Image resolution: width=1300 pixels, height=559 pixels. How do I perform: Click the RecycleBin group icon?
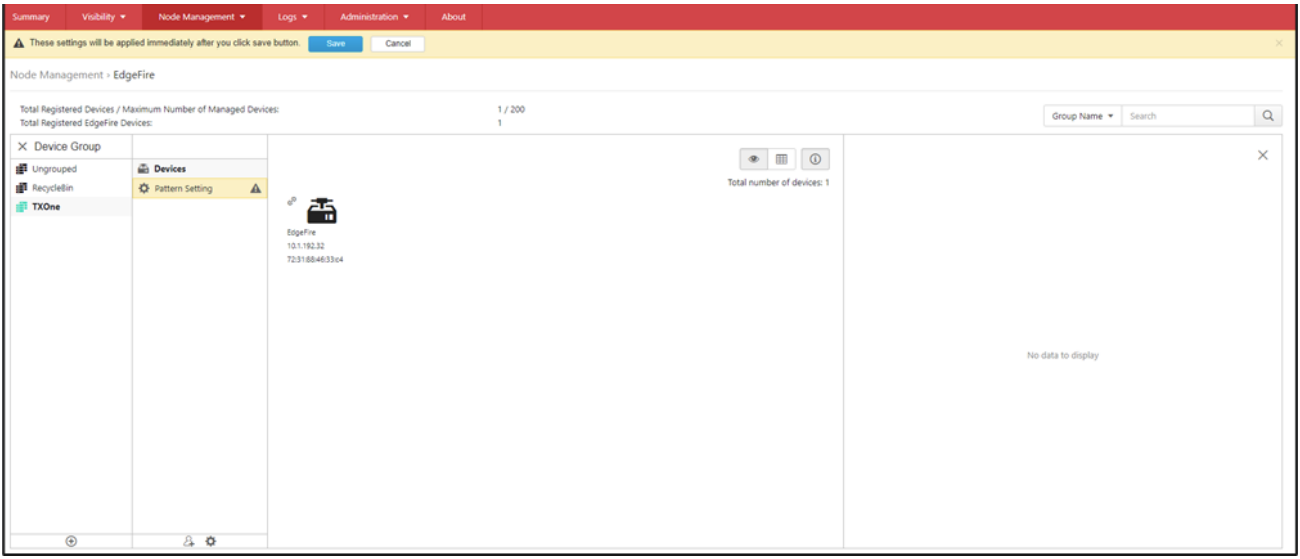(22, 188)
